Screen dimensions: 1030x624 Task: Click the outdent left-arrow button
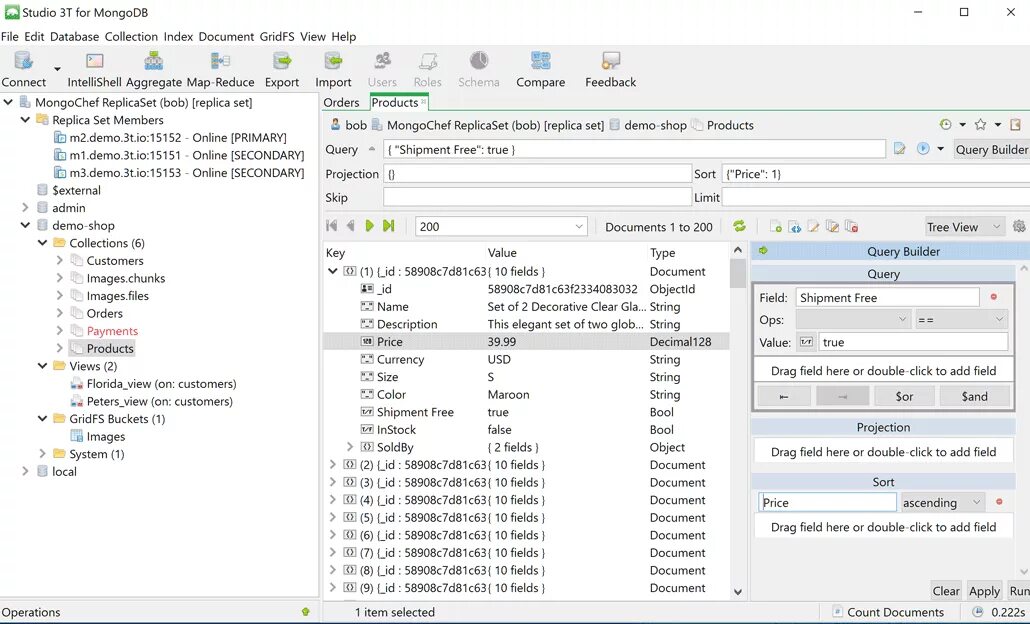pos(784,396)
